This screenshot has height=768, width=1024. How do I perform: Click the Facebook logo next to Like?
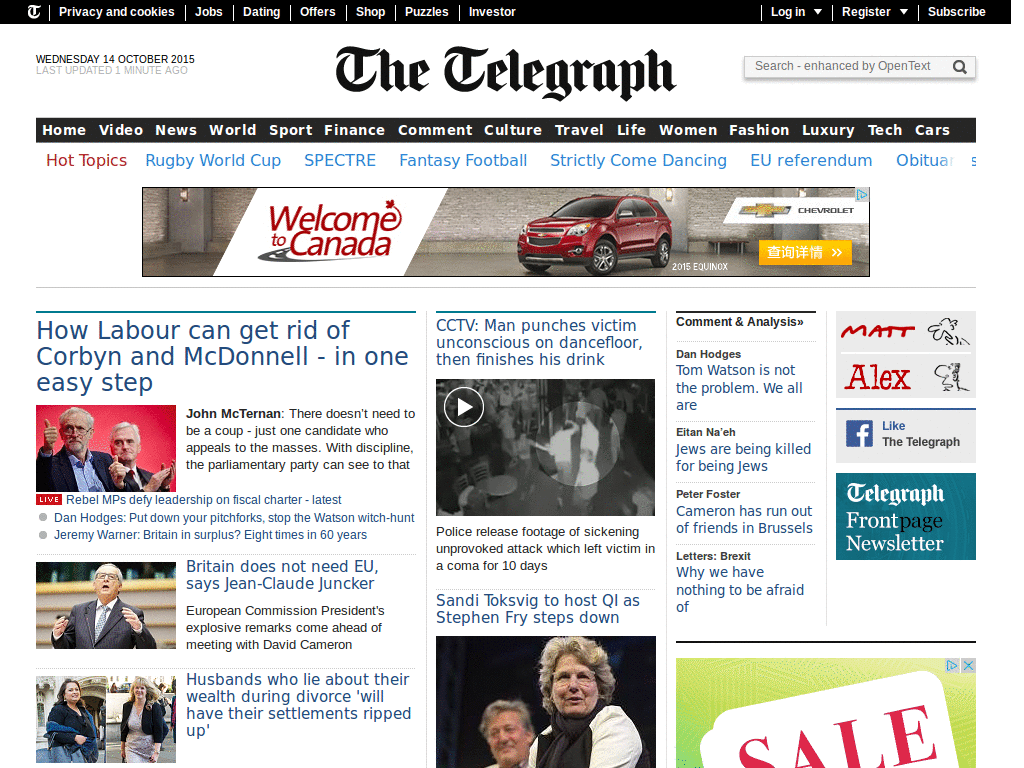pos(861,434)
